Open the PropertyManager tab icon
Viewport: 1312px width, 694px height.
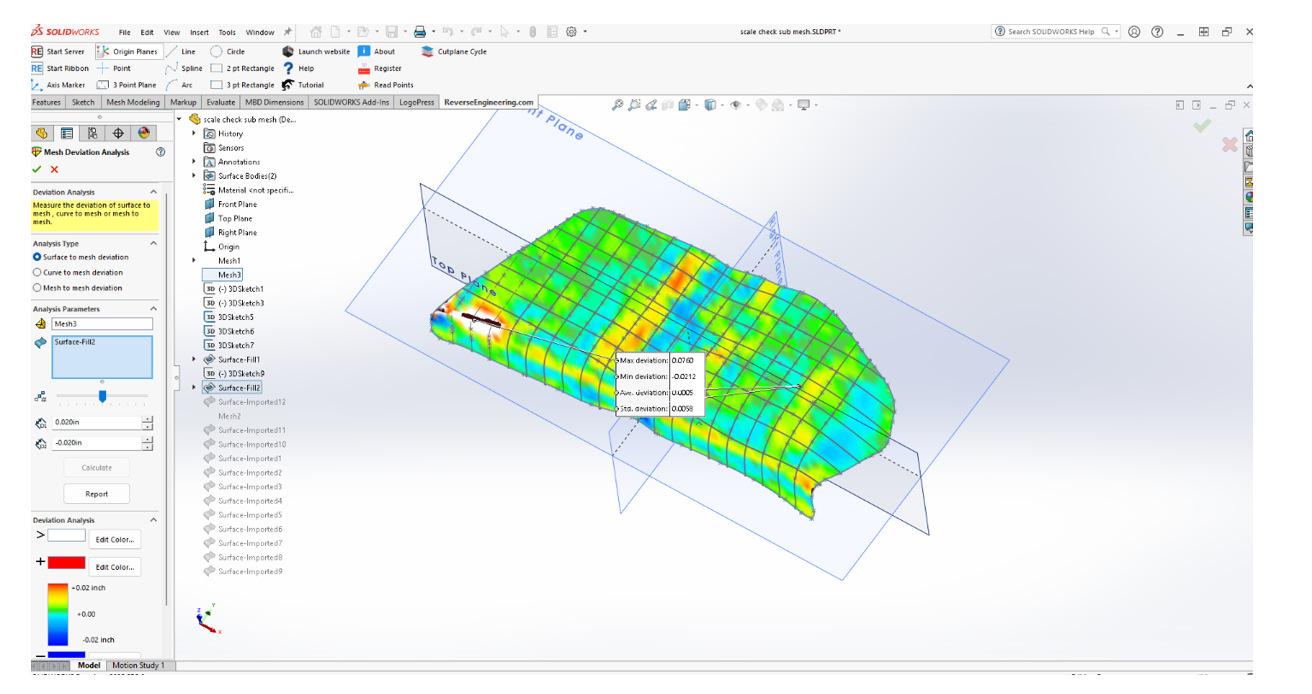click(67, 133)
